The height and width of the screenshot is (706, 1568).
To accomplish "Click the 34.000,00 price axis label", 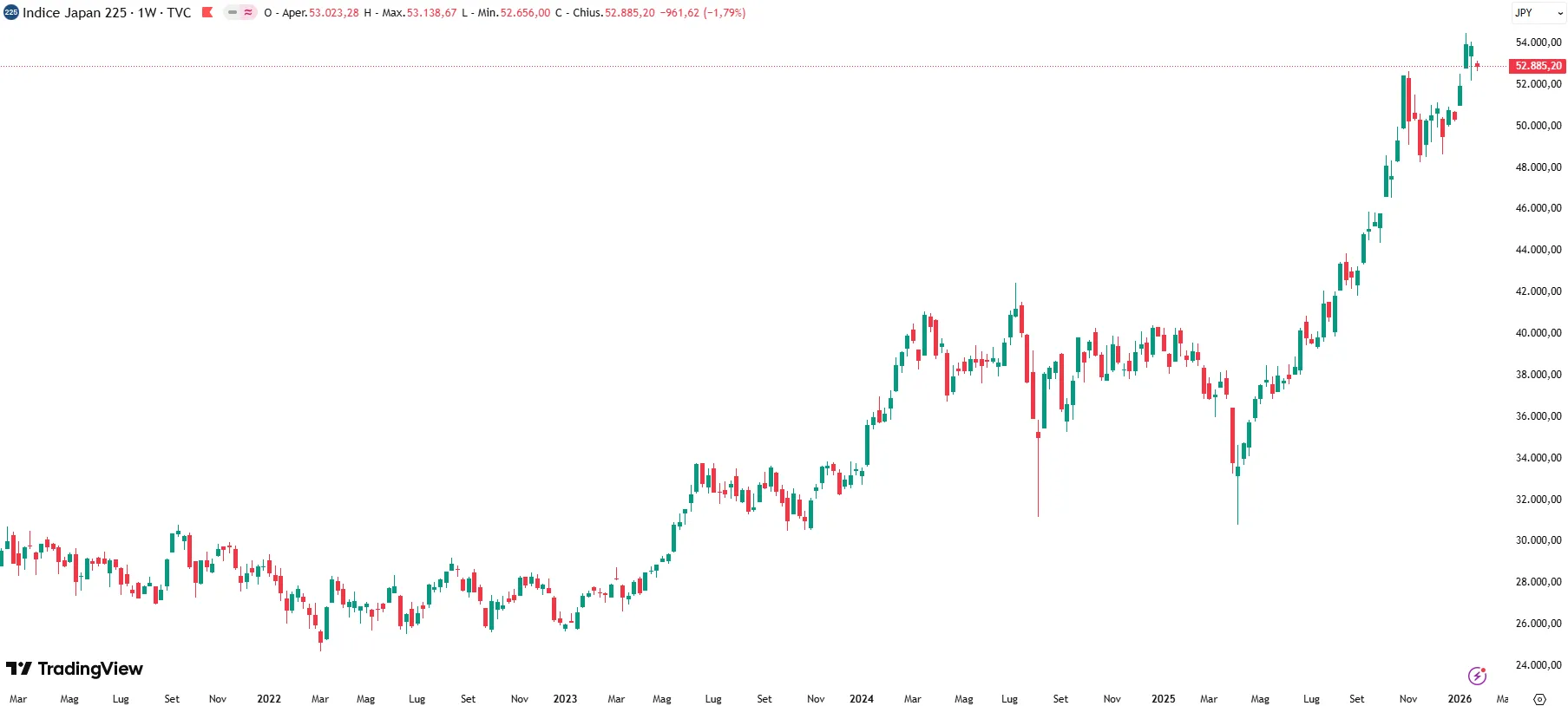I will (x=1538, y=458).
